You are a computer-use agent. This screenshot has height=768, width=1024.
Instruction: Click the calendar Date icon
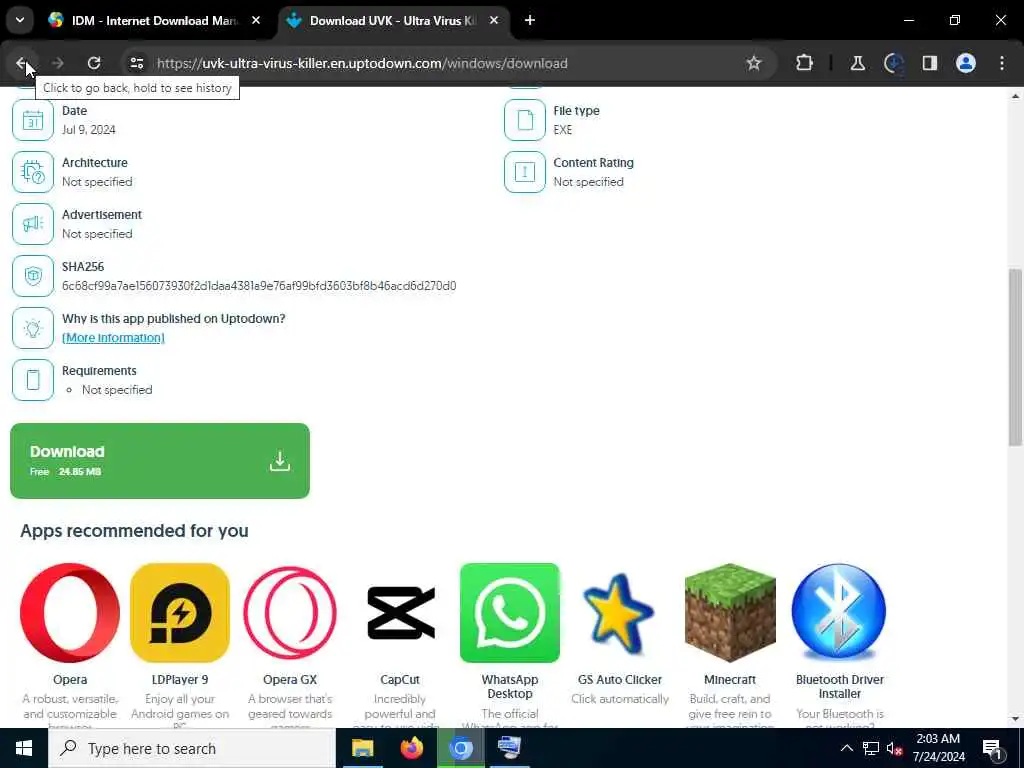click(x=33, y=120)
